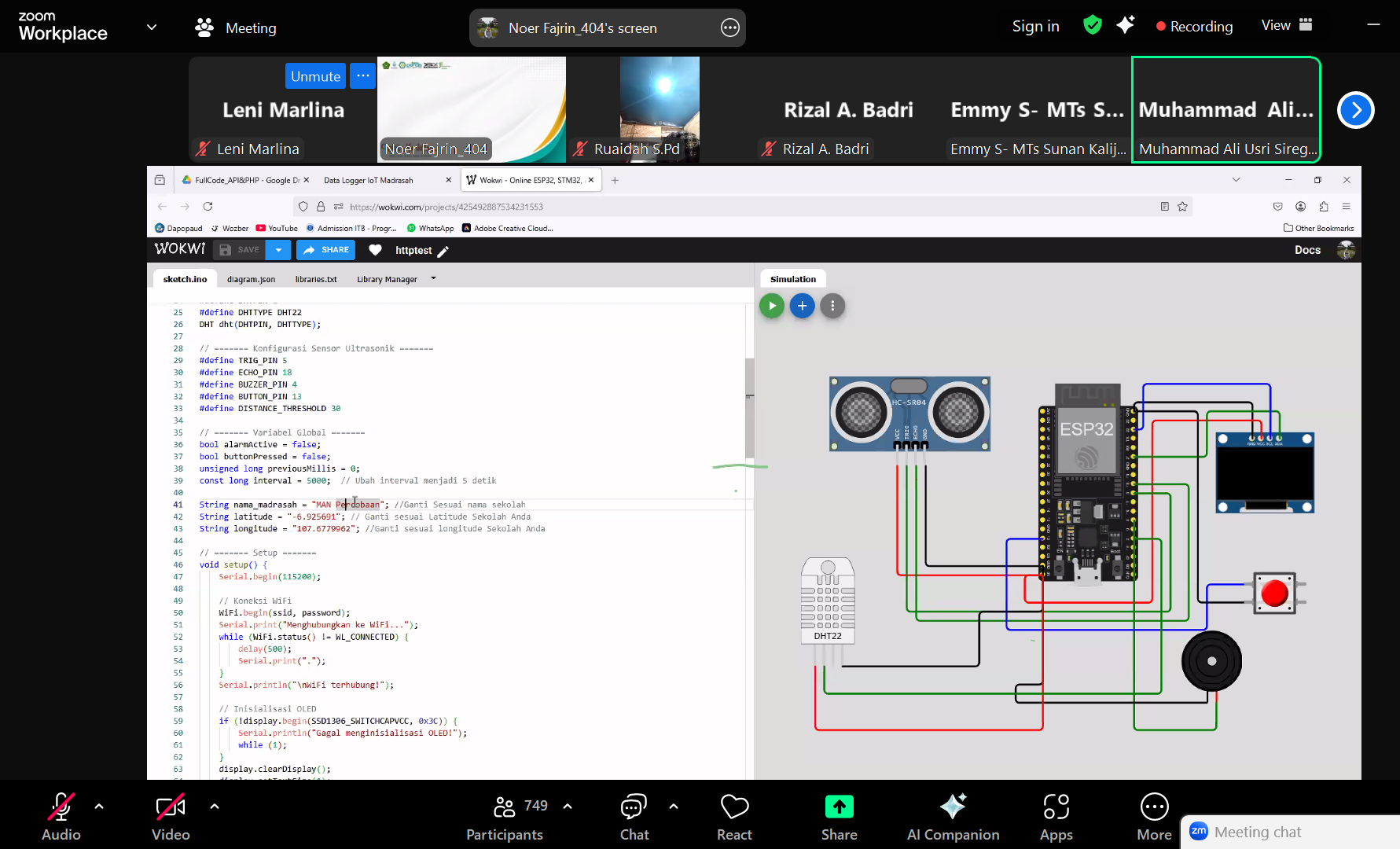Click the More options icon in toolbar
The width and height of the screenshot is (1400, 849).
click(x=1154, y=807)
